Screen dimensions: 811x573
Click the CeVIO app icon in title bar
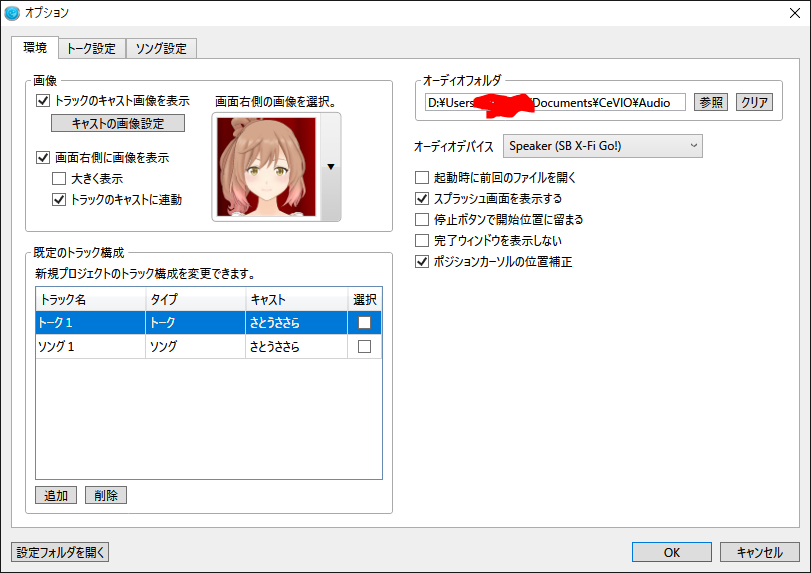pyautogui.click(x=13, y=13)
